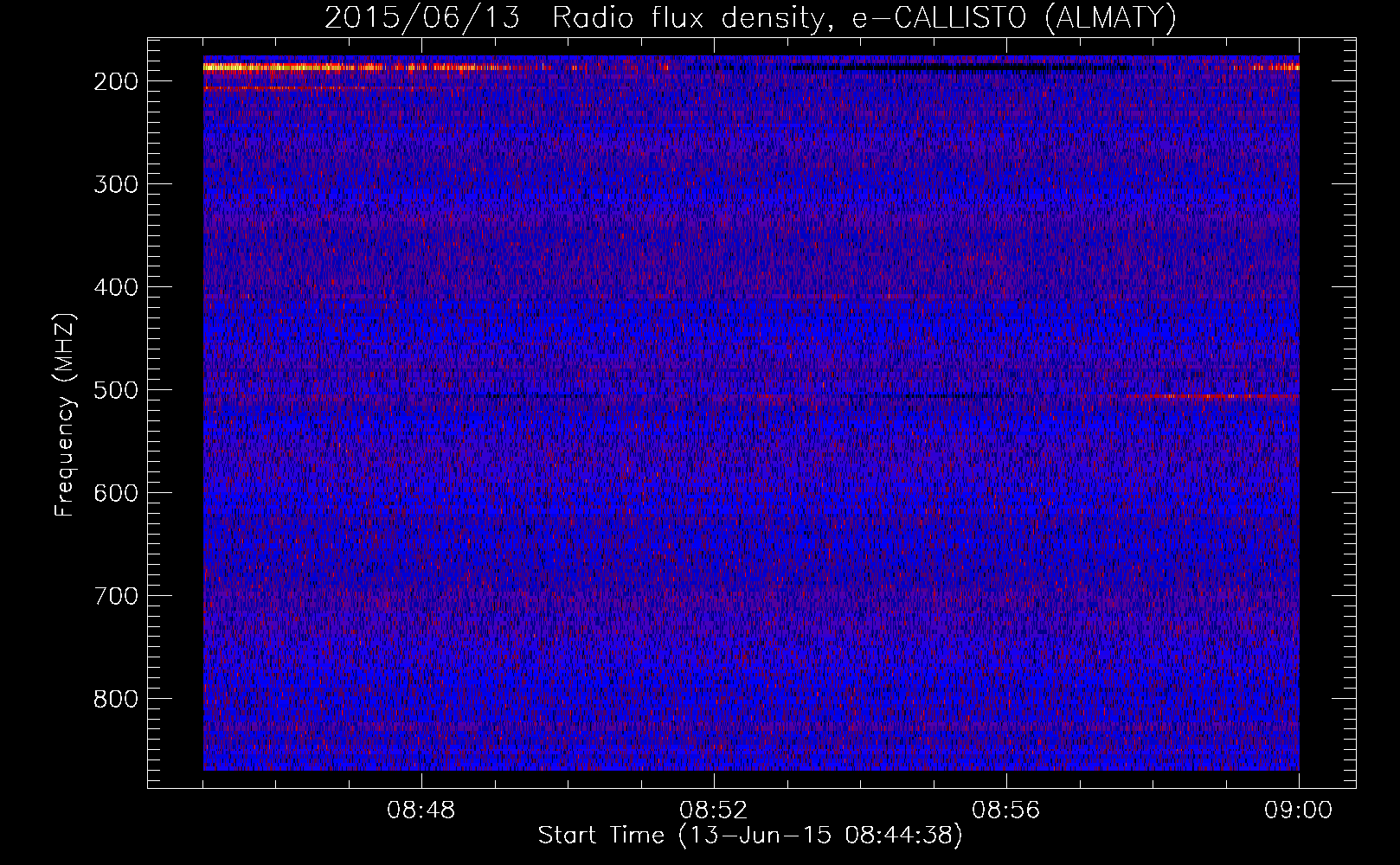Viewport: 1400px width, 865px height.
Task: Click the 300 frequency tick label
Action: pyautogui.click(x=116, y=184)
